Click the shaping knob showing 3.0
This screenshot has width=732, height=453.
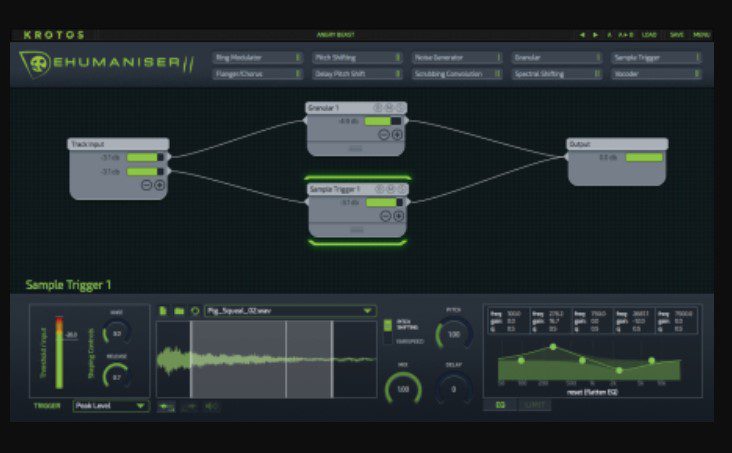pos(117,333)
